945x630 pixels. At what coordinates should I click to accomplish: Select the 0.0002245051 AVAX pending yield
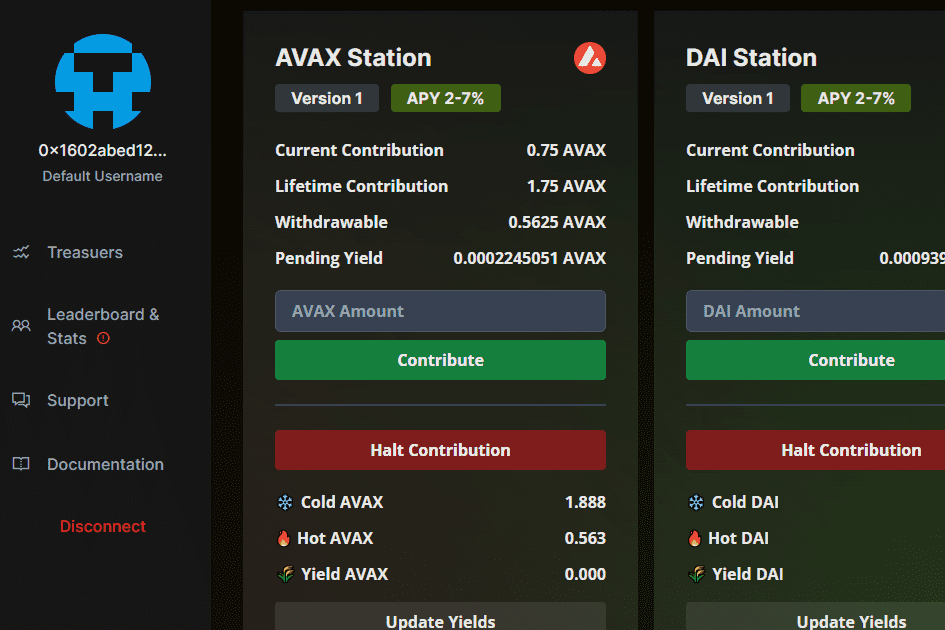[x=530, y=258]
